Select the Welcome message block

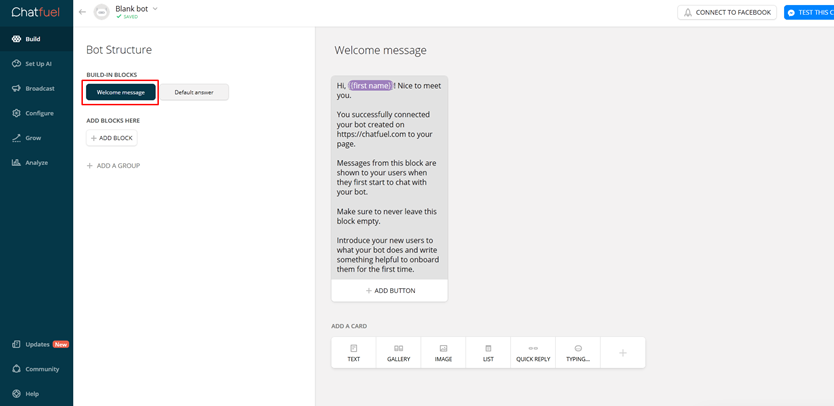pyautogui.click(x=121, y=93)
